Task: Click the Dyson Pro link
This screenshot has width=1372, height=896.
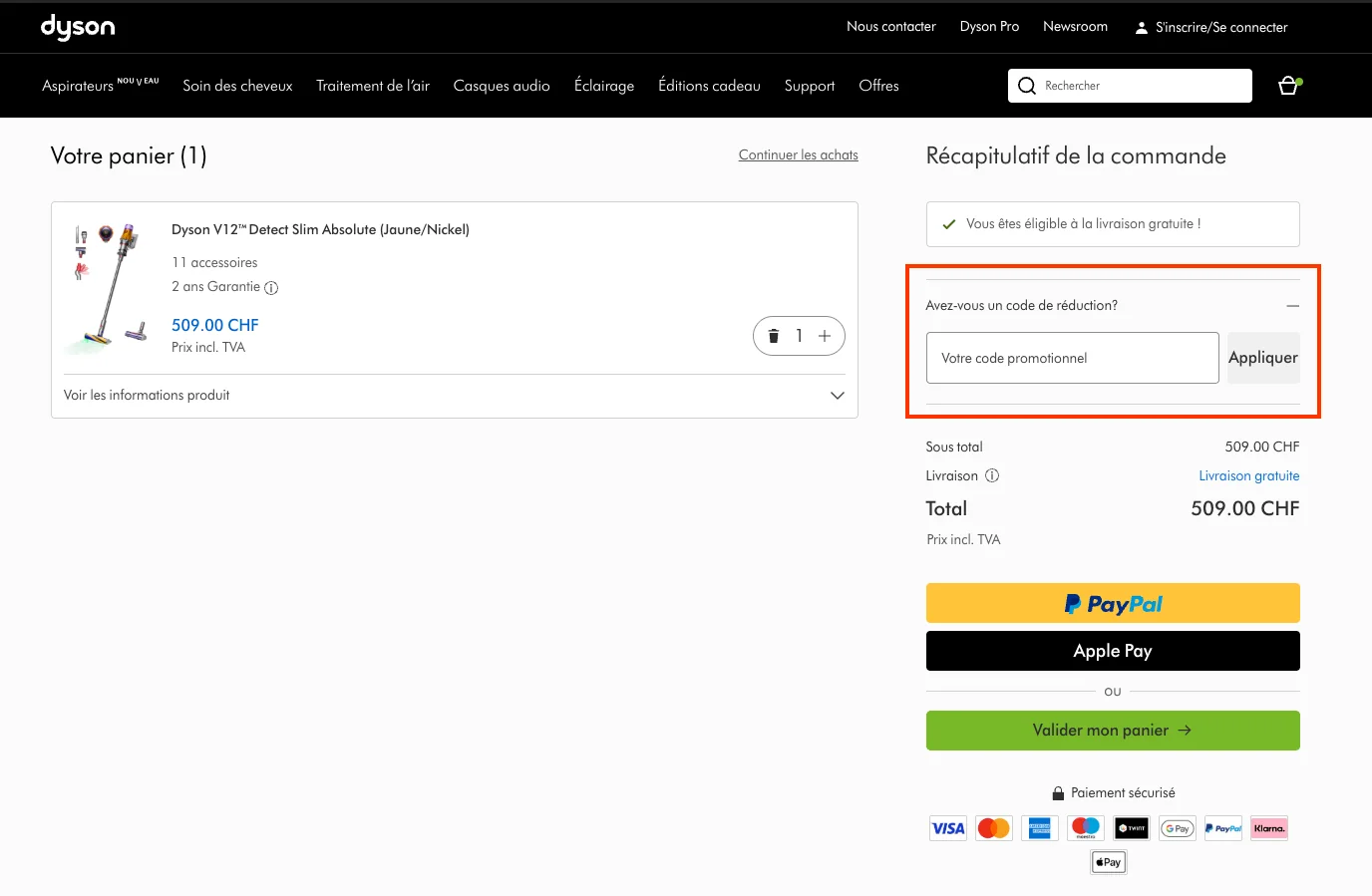Action: 989,27
